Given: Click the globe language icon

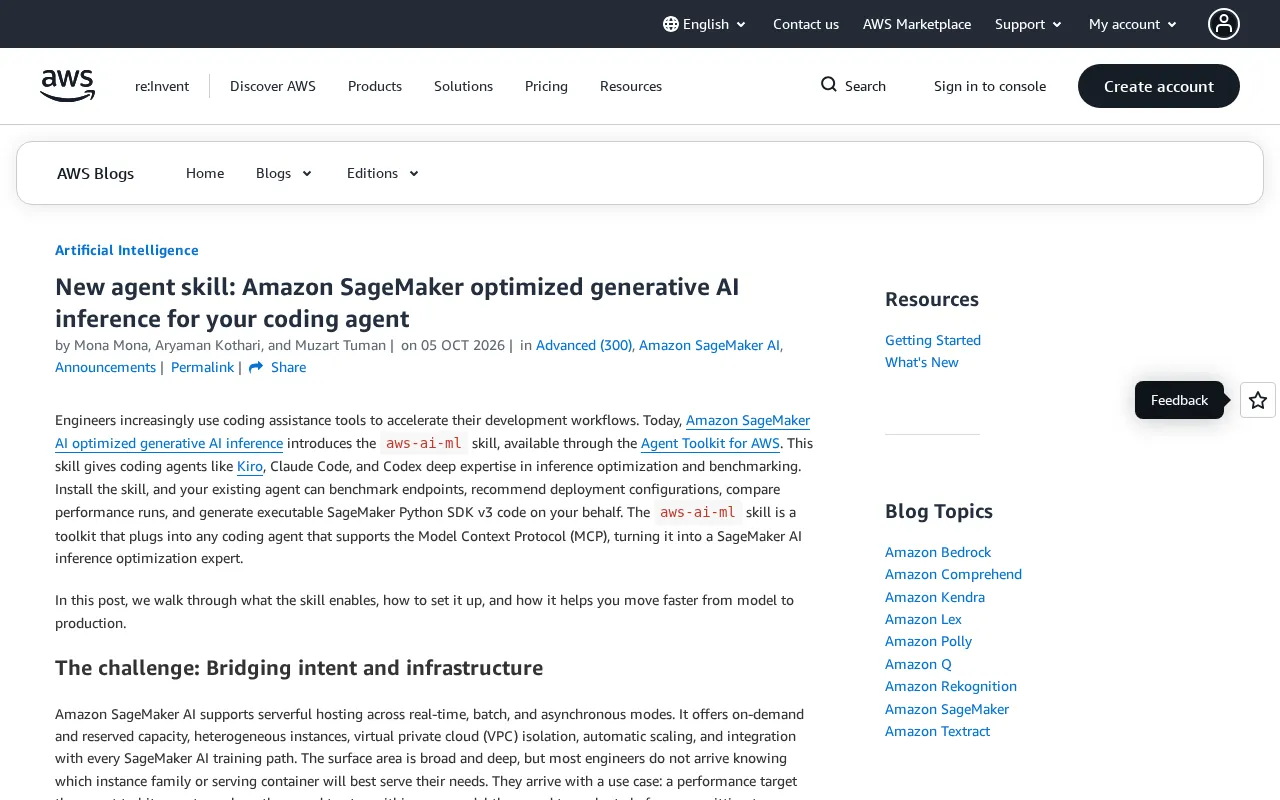Looking at the screenshot, I should 671,24.
